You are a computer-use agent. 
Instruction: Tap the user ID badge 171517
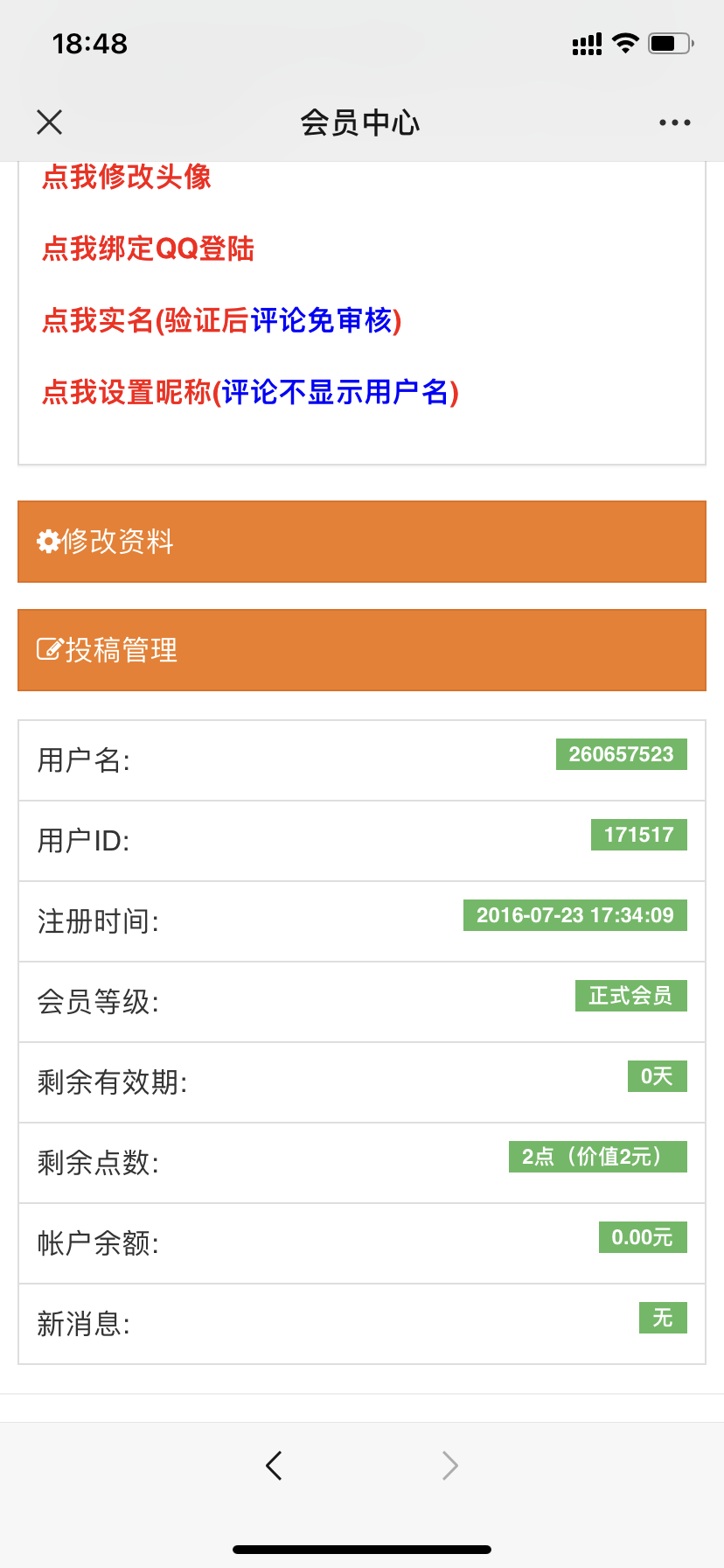[x=638, y=834]
